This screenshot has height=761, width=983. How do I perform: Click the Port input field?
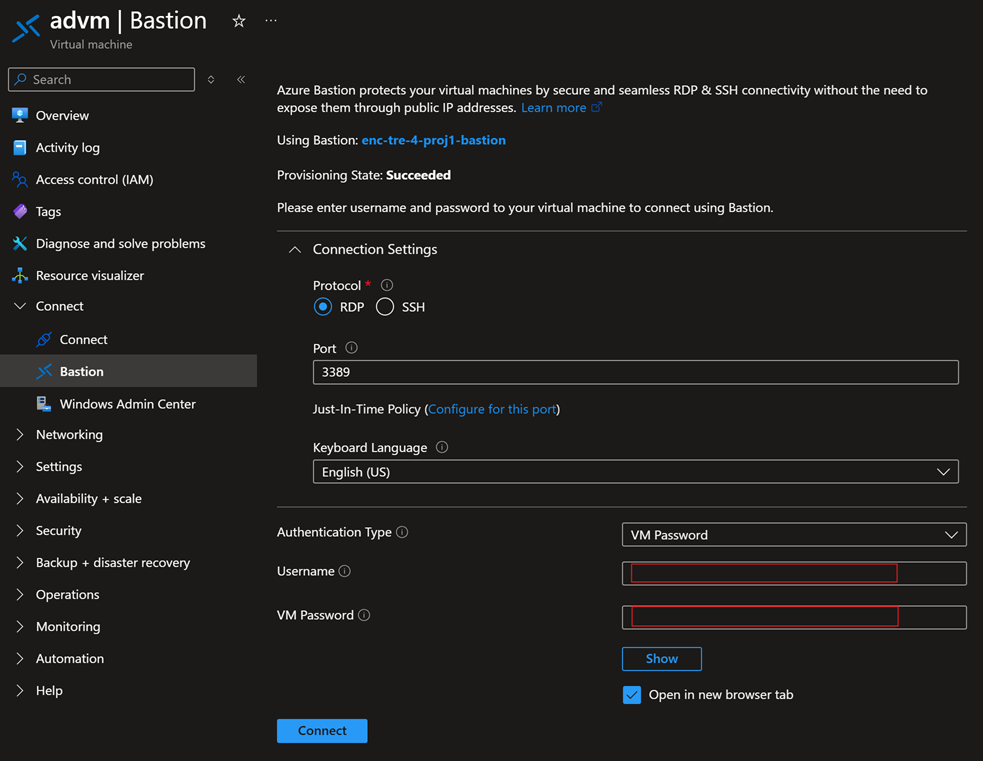[636, 372]
